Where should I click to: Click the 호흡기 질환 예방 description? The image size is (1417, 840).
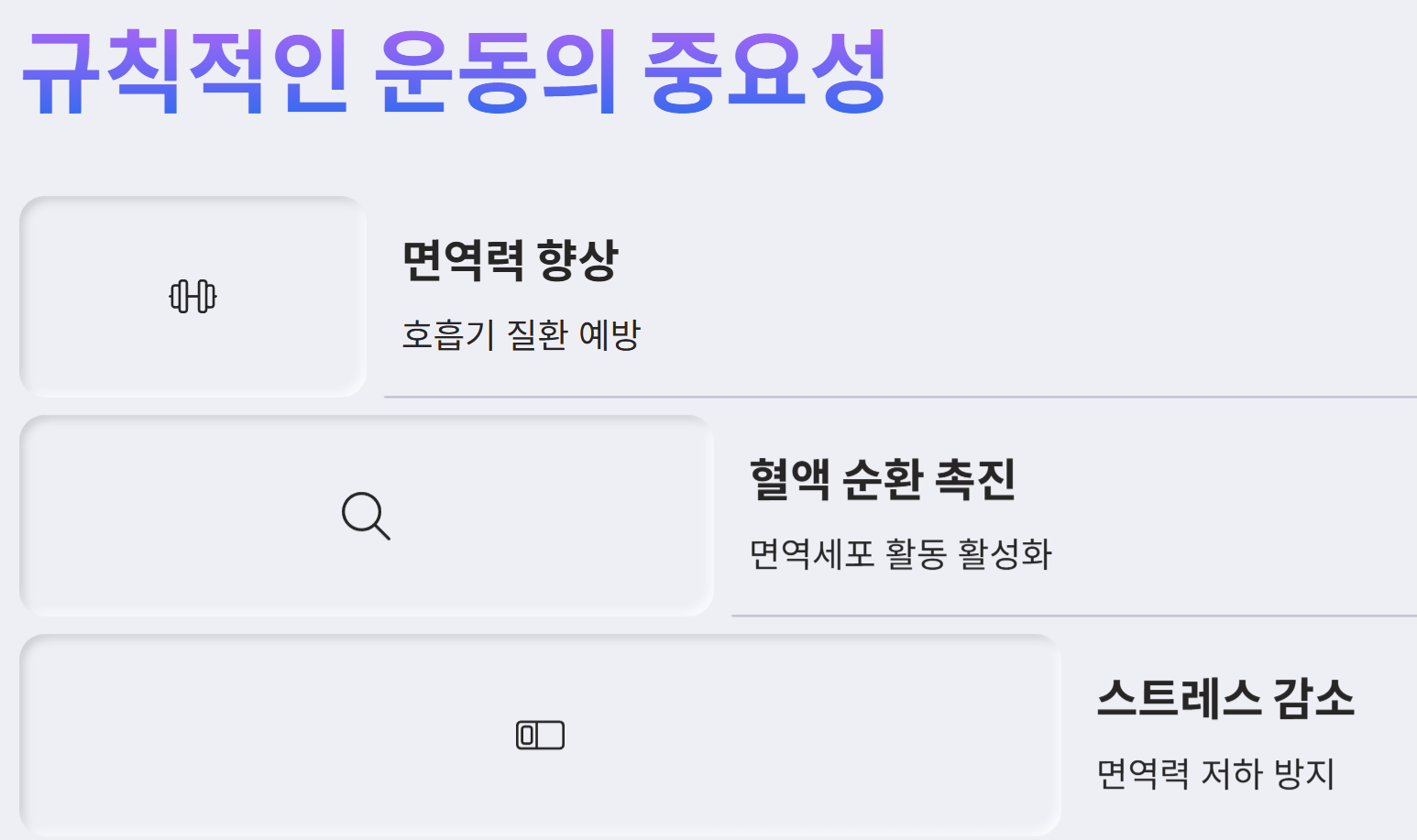coord(521,334)
